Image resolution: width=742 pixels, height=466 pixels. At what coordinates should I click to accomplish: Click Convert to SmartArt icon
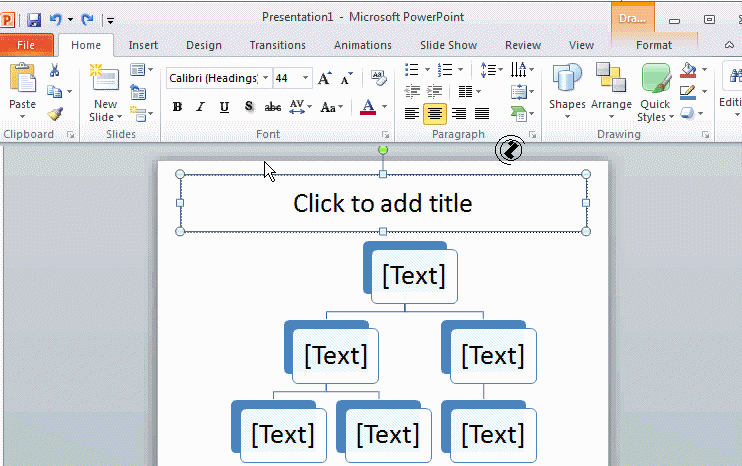[x=522, y=114]
